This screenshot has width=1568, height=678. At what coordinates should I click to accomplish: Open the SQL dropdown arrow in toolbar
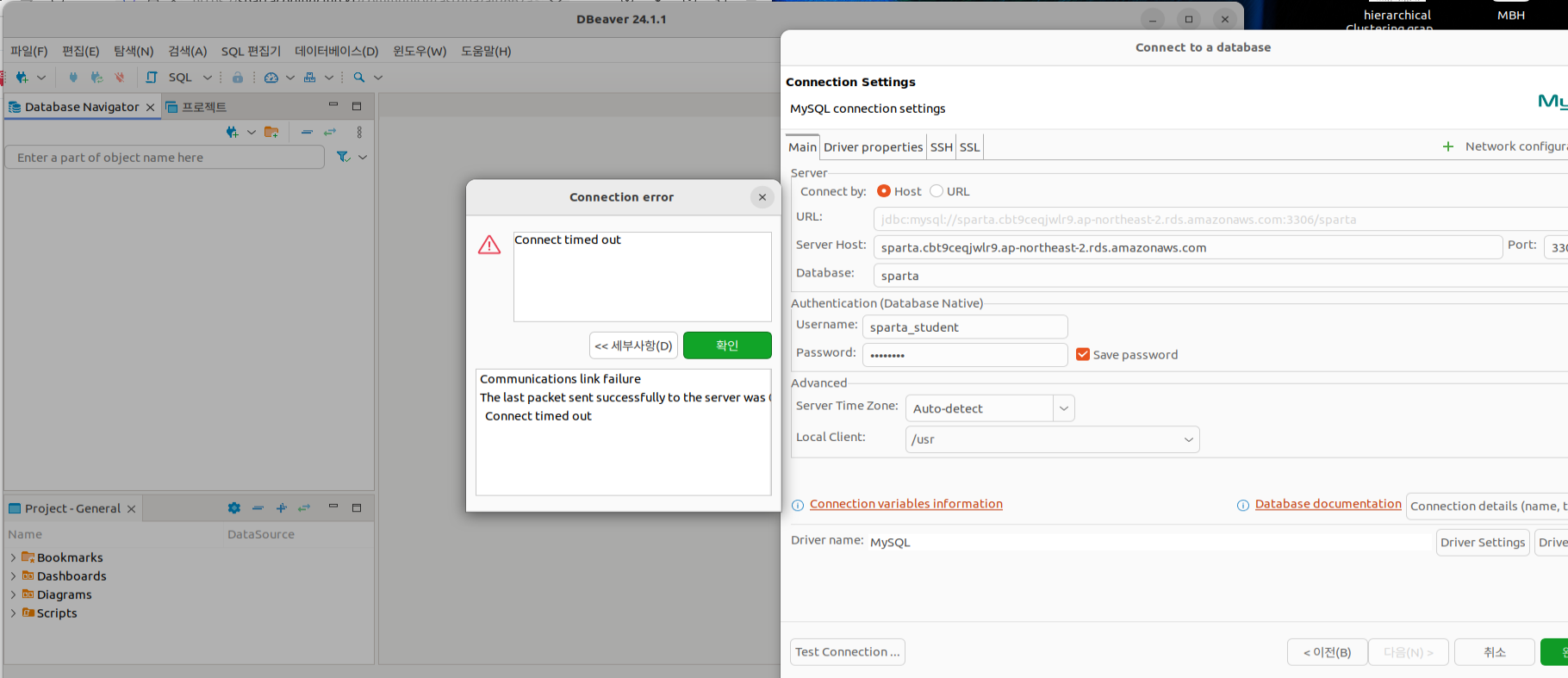point(207,78)
